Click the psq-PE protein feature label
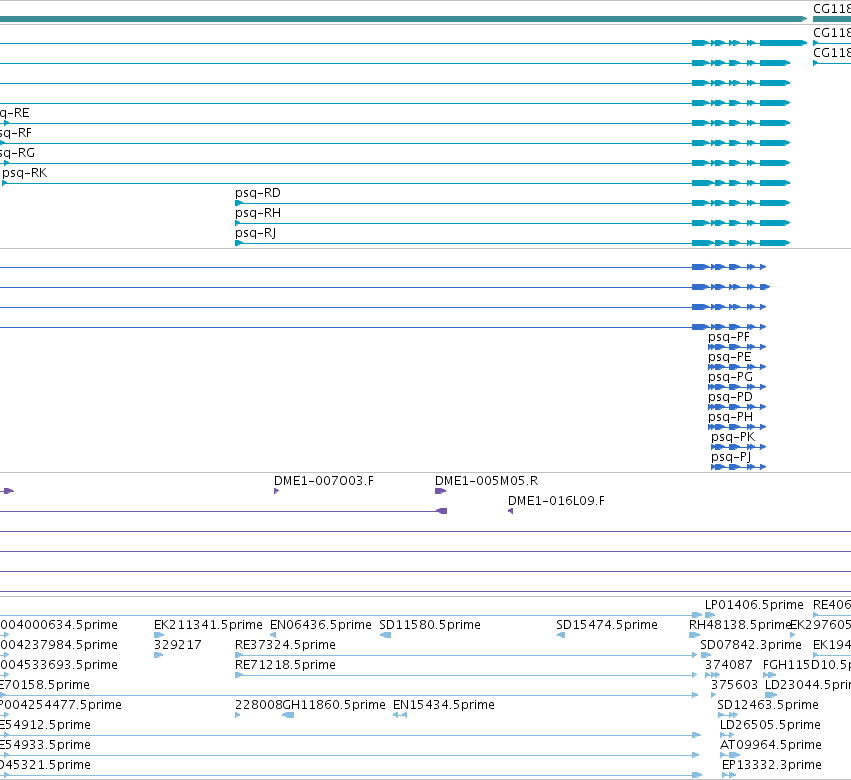The height and width of the screenshot is (780, 851). pyautogui.click(x=729, y=357)
